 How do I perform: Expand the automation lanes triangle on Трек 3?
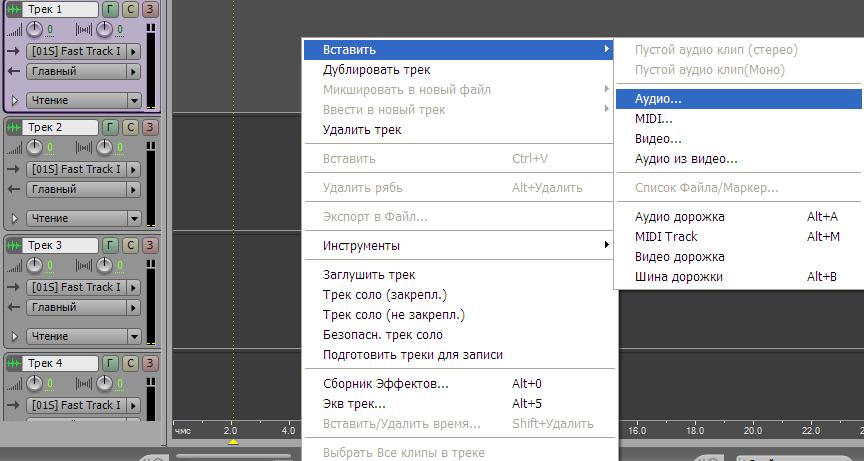(x=14, y=337)
